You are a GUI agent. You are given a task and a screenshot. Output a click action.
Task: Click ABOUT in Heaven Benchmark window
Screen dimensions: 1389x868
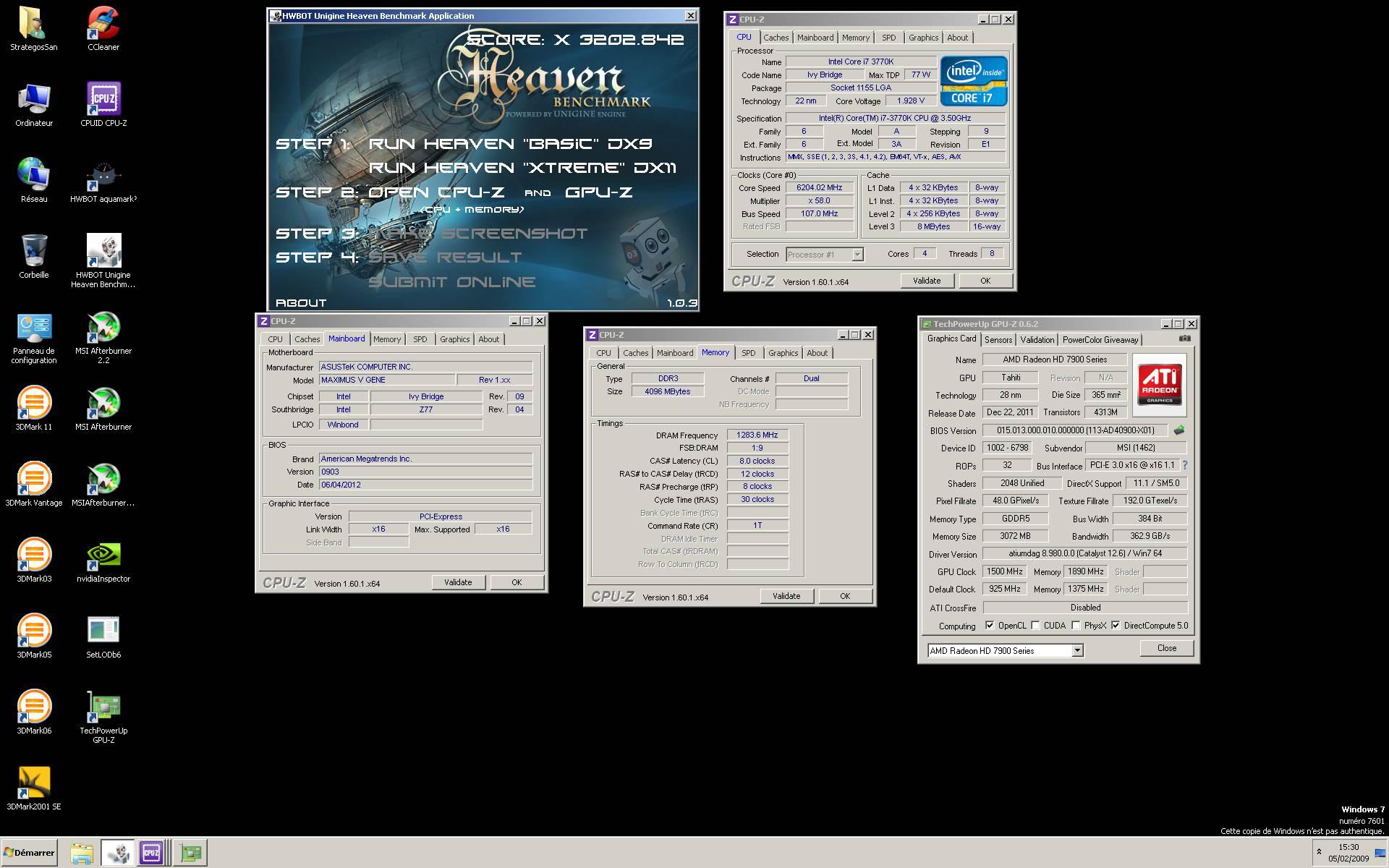point(301,302)
